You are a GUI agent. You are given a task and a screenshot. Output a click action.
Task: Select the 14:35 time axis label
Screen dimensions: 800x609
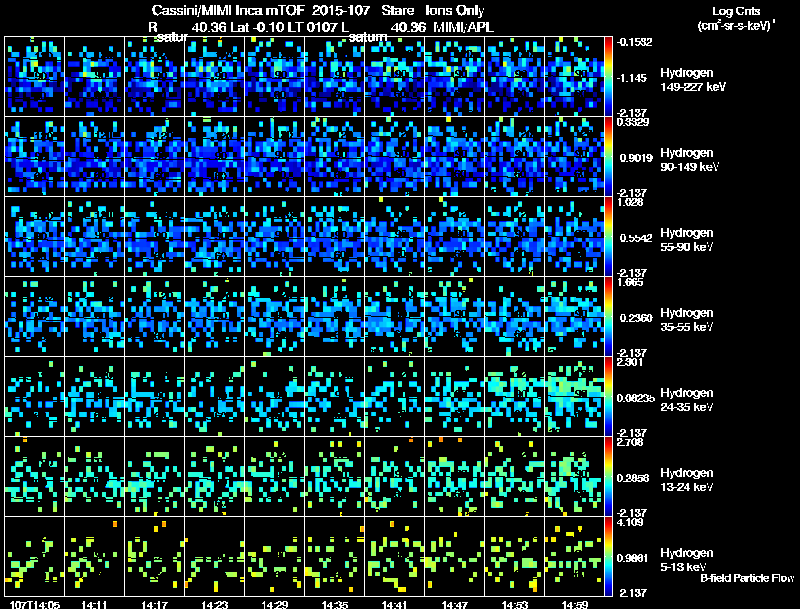[x=335, y=605]
